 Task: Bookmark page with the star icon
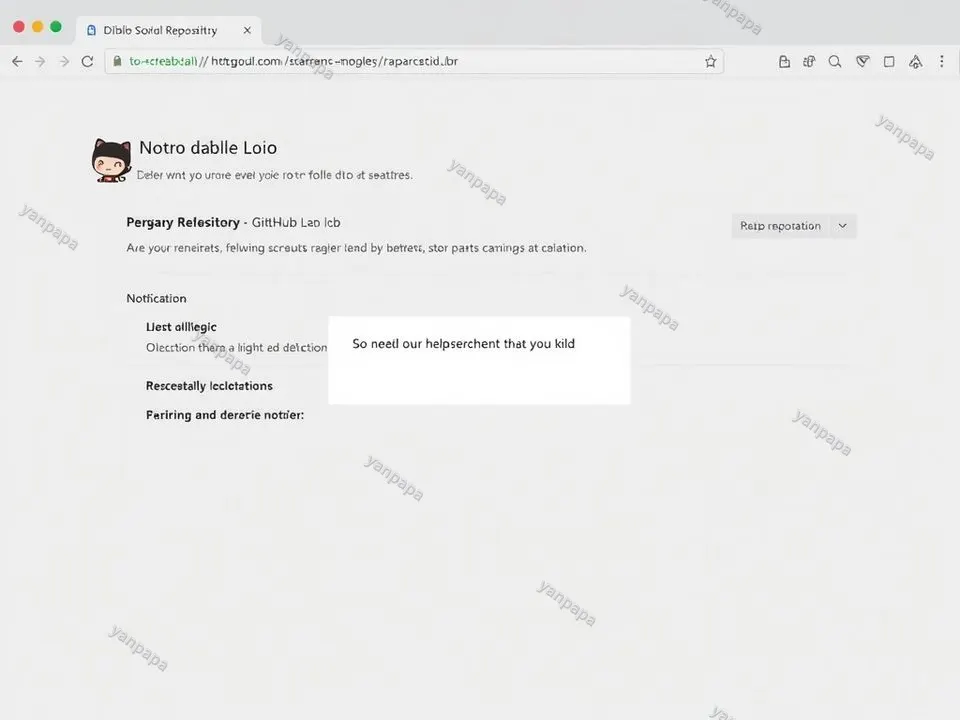pyautogui.click(x=710, y=62)
